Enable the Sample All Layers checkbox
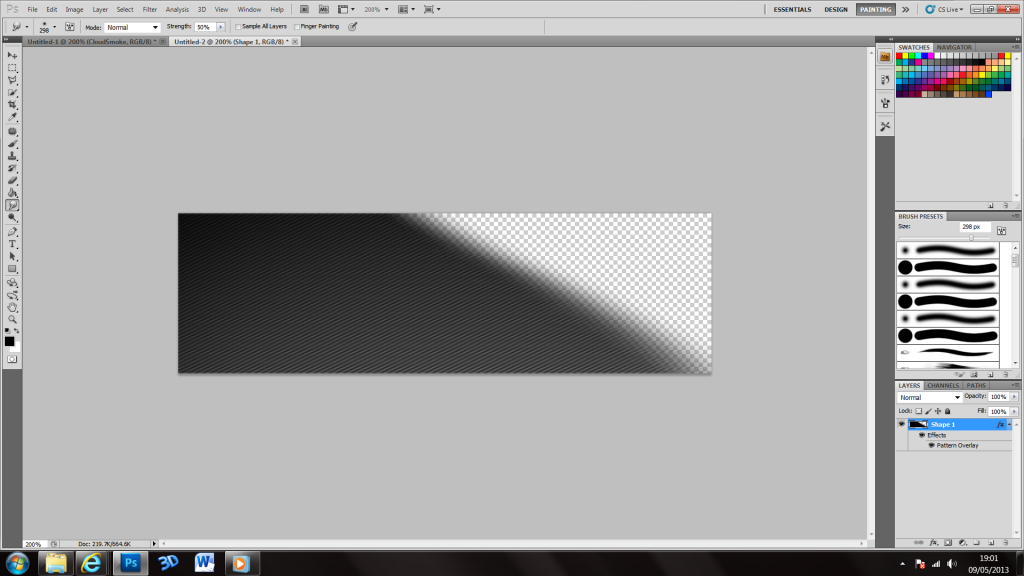Screen dimensions: 1024x576 tap(236, 27)
